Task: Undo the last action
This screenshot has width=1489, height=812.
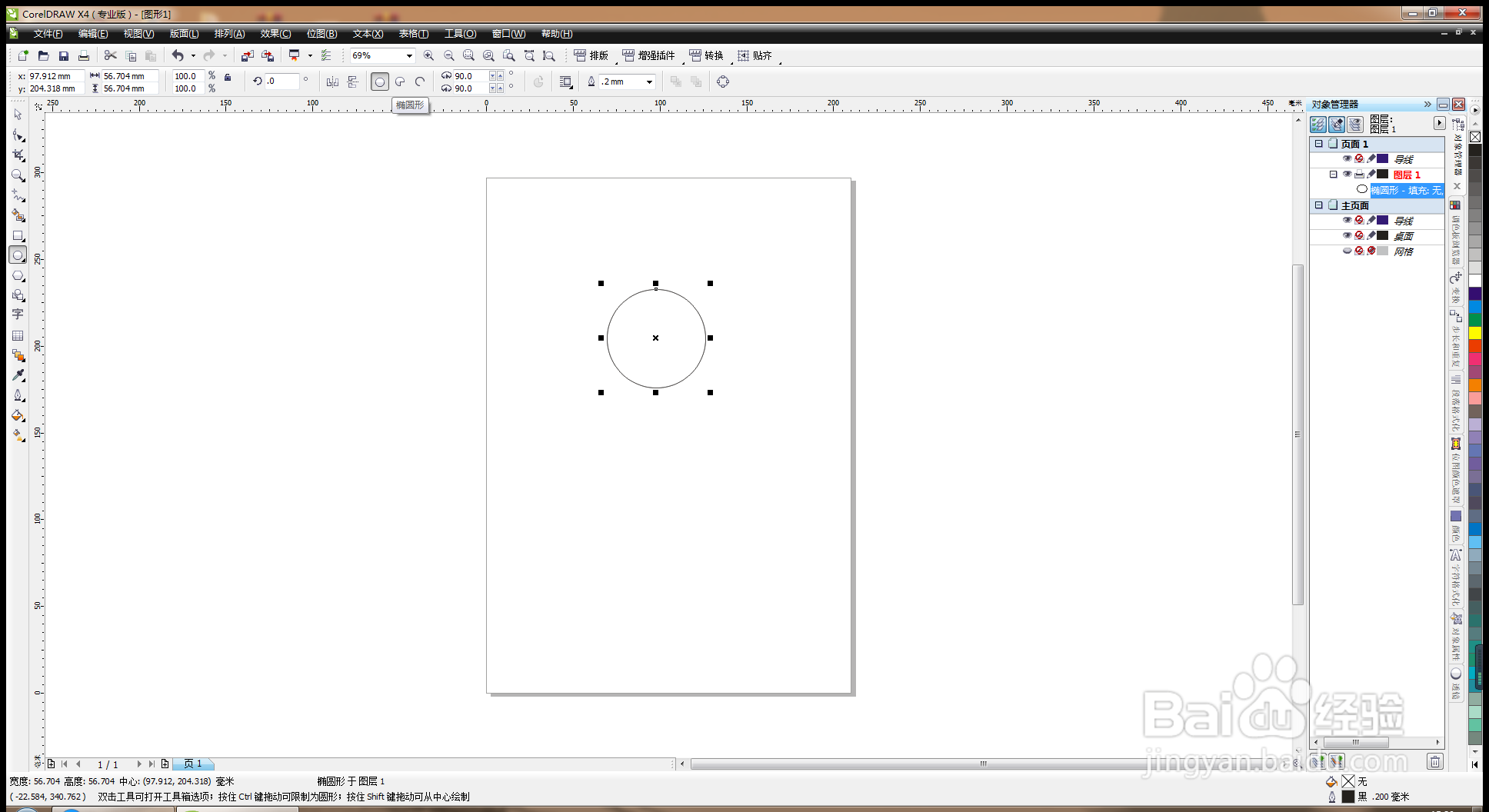Action: 178,55
